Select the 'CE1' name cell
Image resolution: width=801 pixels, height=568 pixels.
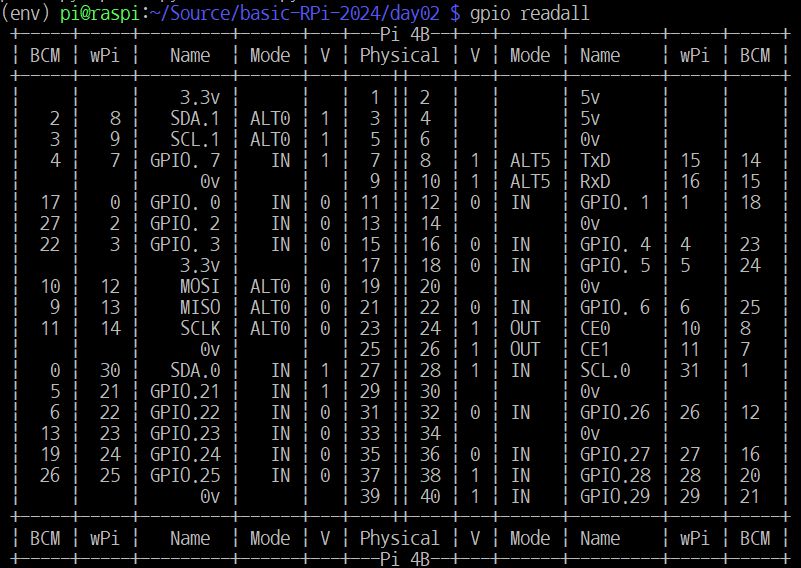point(595,349)
